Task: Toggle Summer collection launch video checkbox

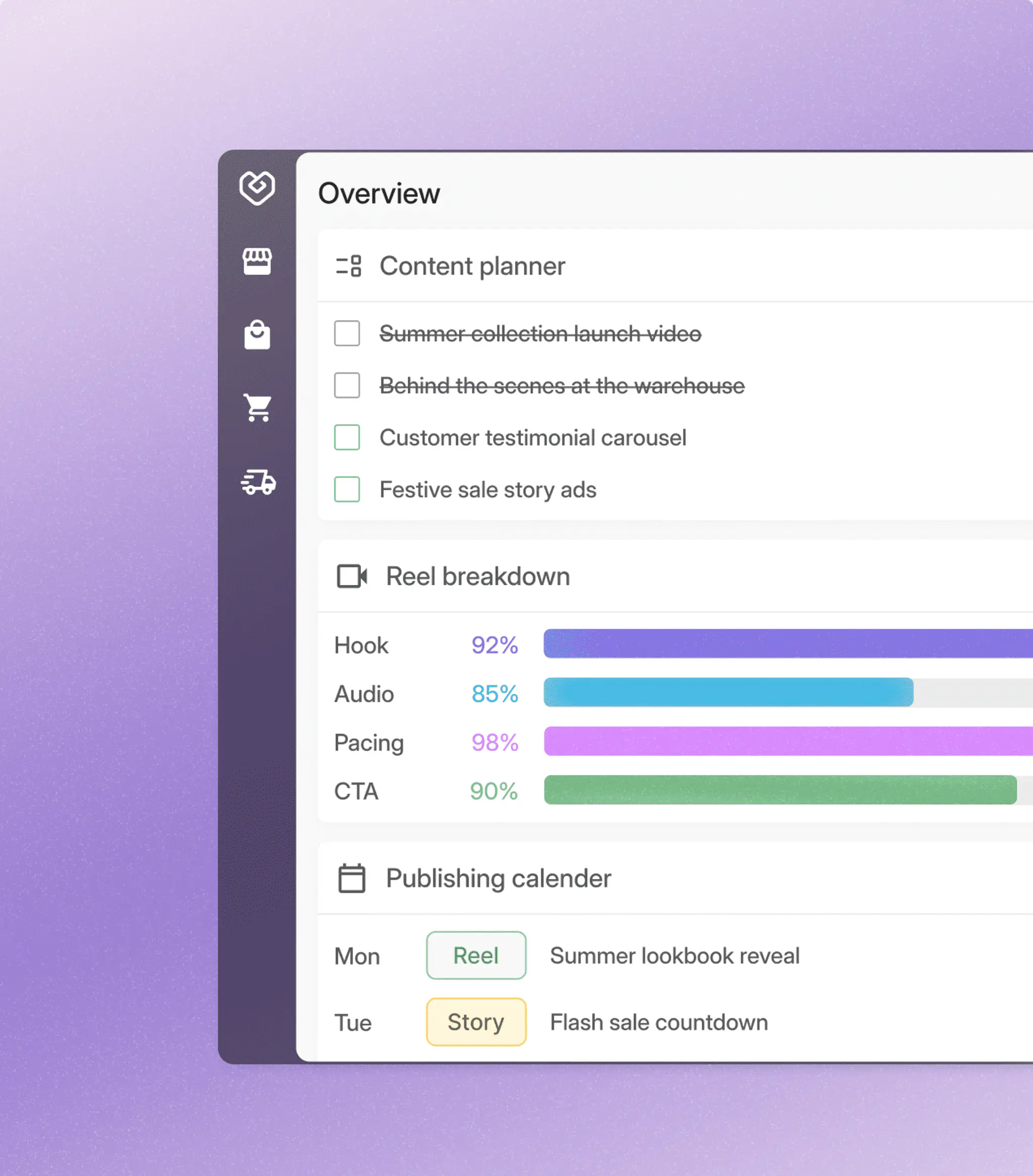Action: [347, 333]
